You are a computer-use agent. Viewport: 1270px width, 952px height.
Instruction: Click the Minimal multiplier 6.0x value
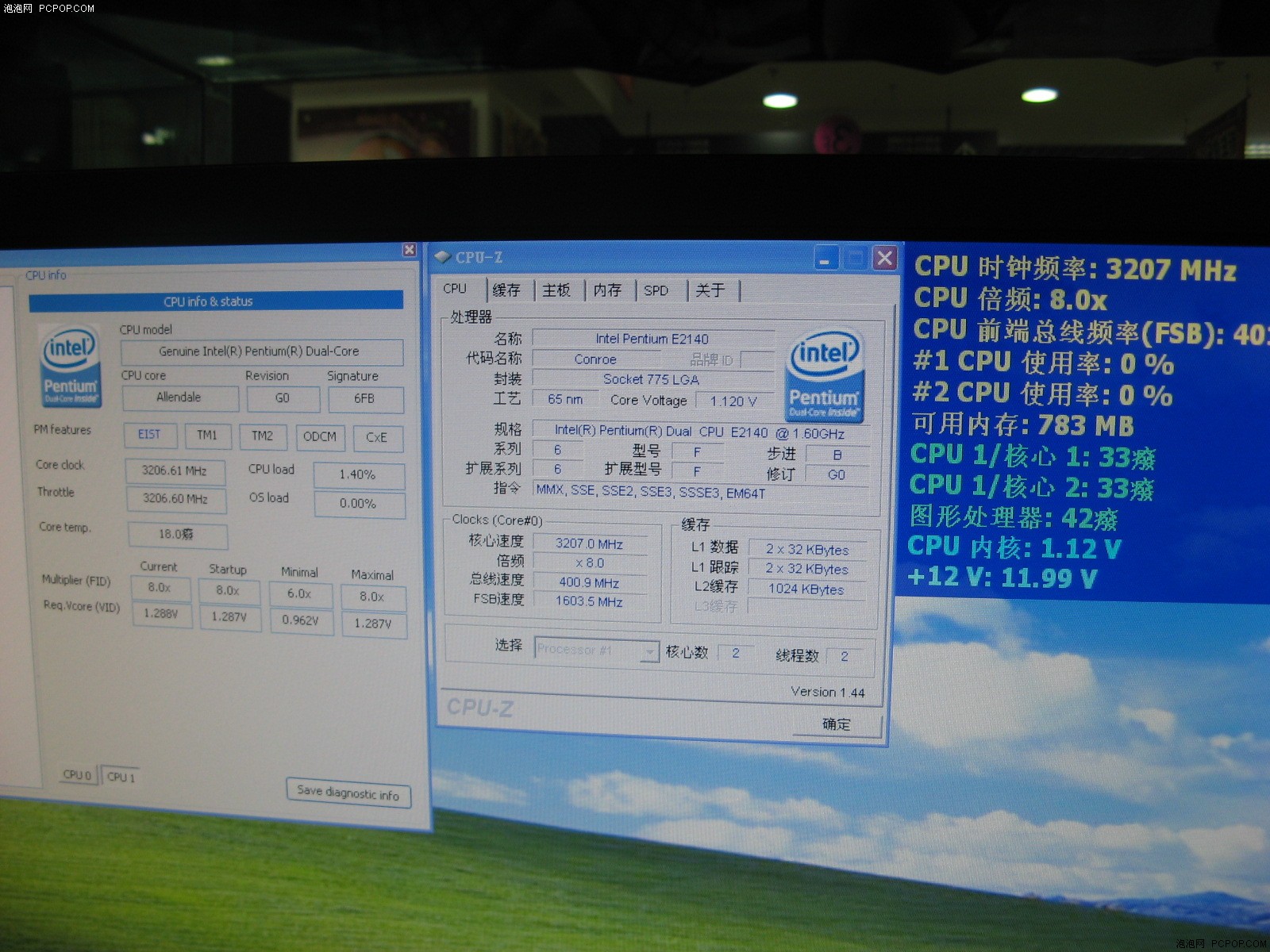coord(299,594)
